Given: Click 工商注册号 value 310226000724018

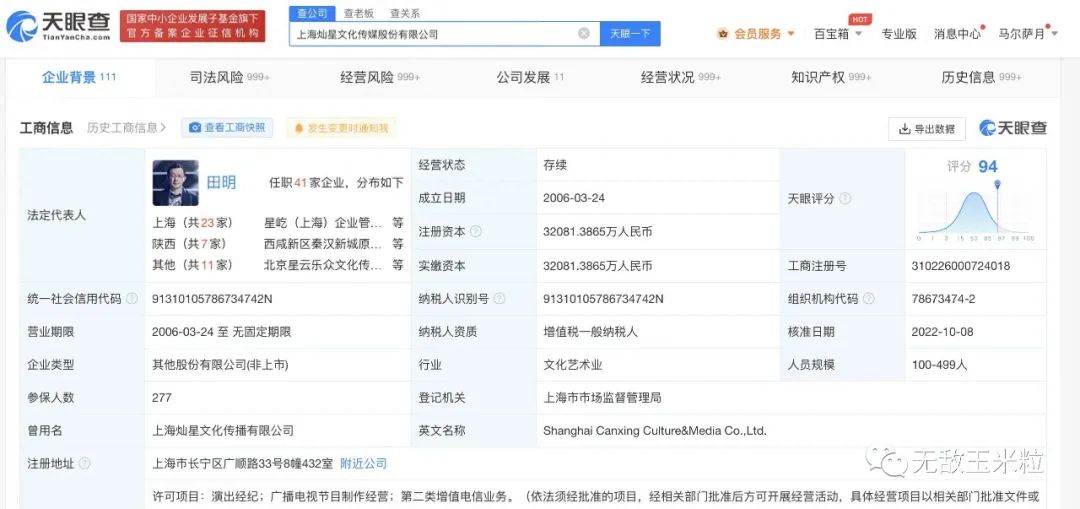Looking at the screenshot, I should (x=960, y=265).
